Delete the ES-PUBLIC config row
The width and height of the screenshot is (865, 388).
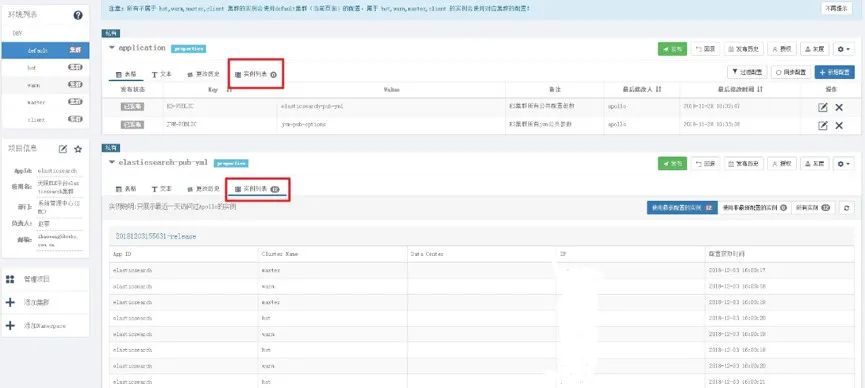click(x=839, y=108)
